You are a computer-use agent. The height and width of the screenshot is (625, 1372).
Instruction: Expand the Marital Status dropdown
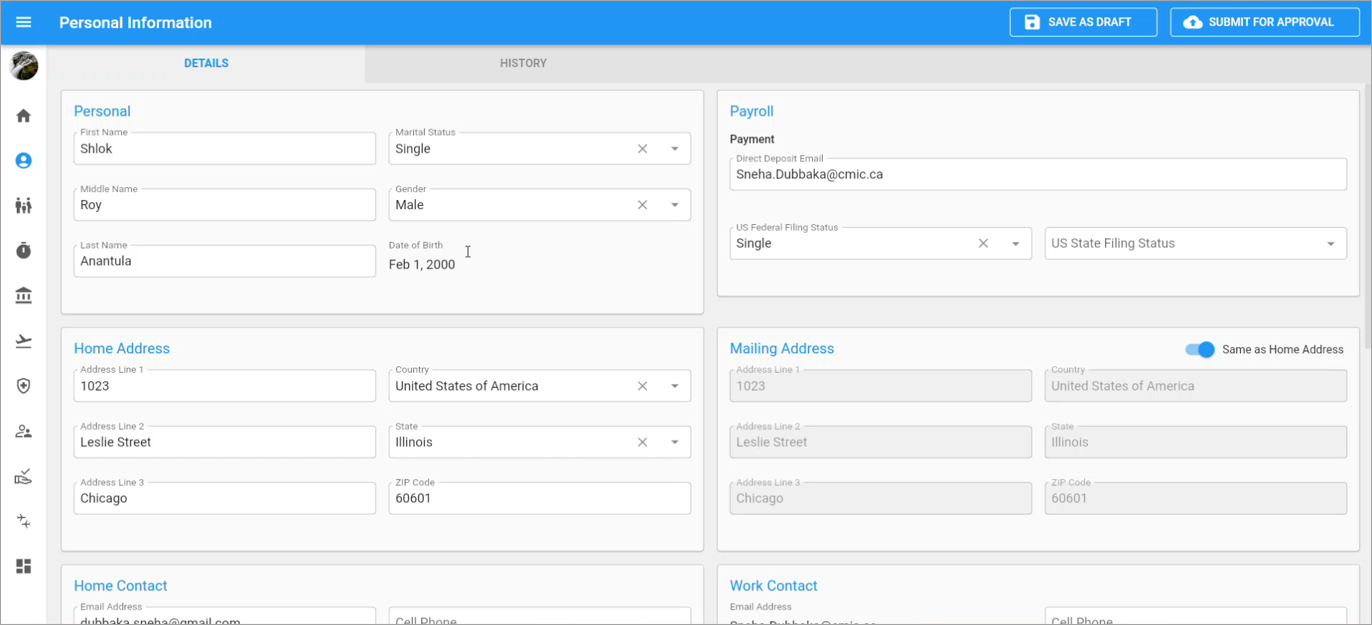point(674,149)
